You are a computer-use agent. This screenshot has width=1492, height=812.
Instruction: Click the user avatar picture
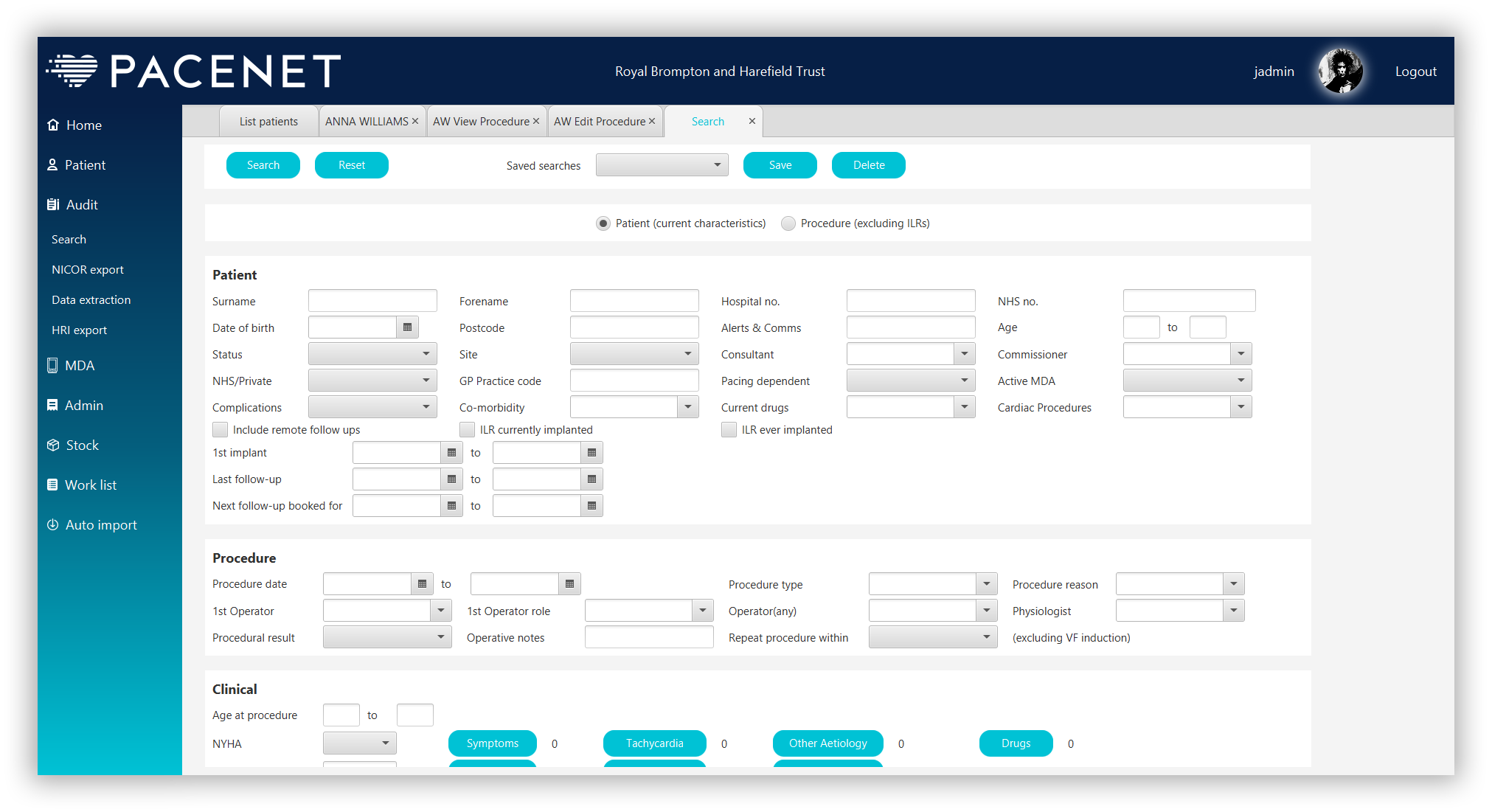[1340, 72]
